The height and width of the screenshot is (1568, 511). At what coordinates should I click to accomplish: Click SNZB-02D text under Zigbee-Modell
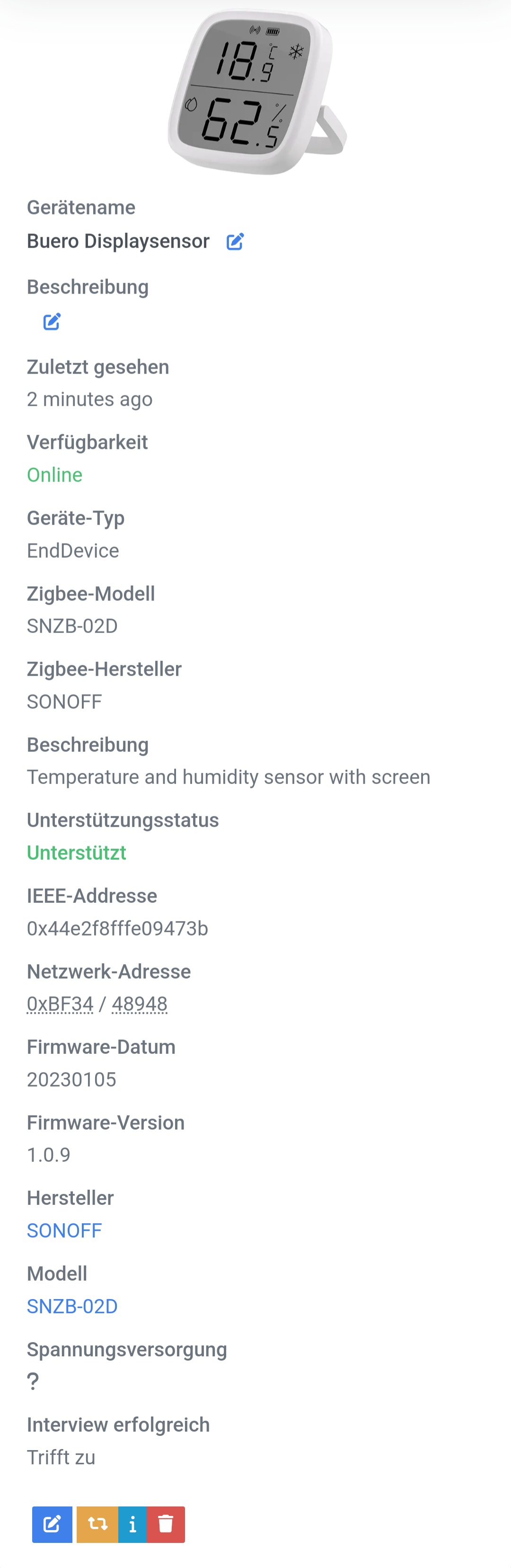[72, 626]
